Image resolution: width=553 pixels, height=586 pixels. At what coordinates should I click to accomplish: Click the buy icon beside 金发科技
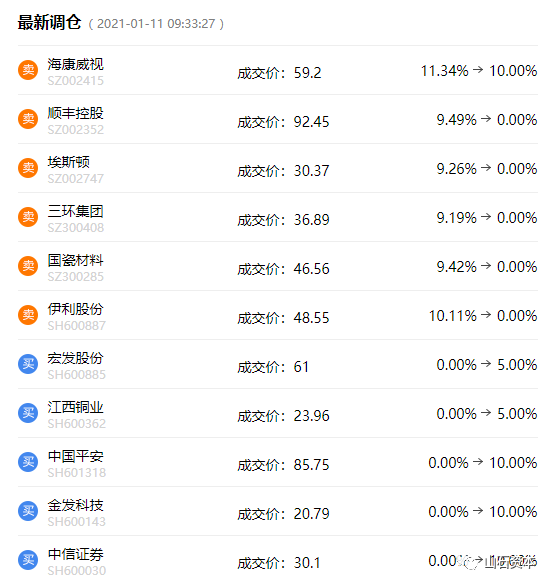(x=28, y=511)
